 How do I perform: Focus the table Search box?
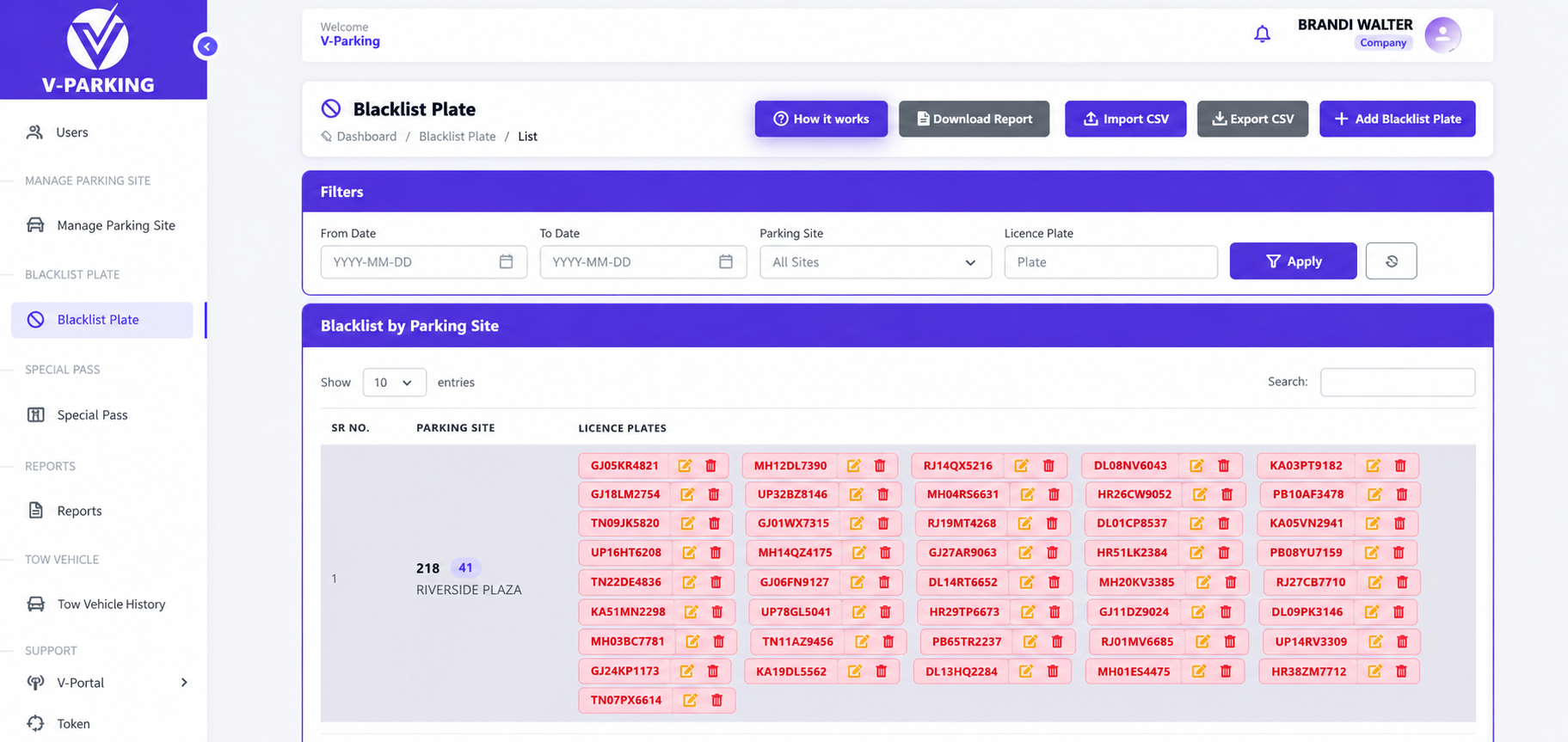pyautogui.click(x=1397, y=383)
